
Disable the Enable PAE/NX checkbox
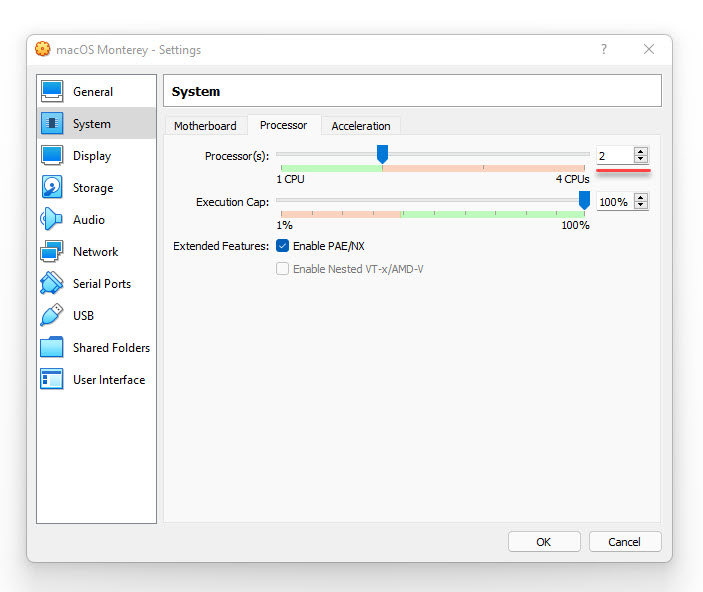282,246
